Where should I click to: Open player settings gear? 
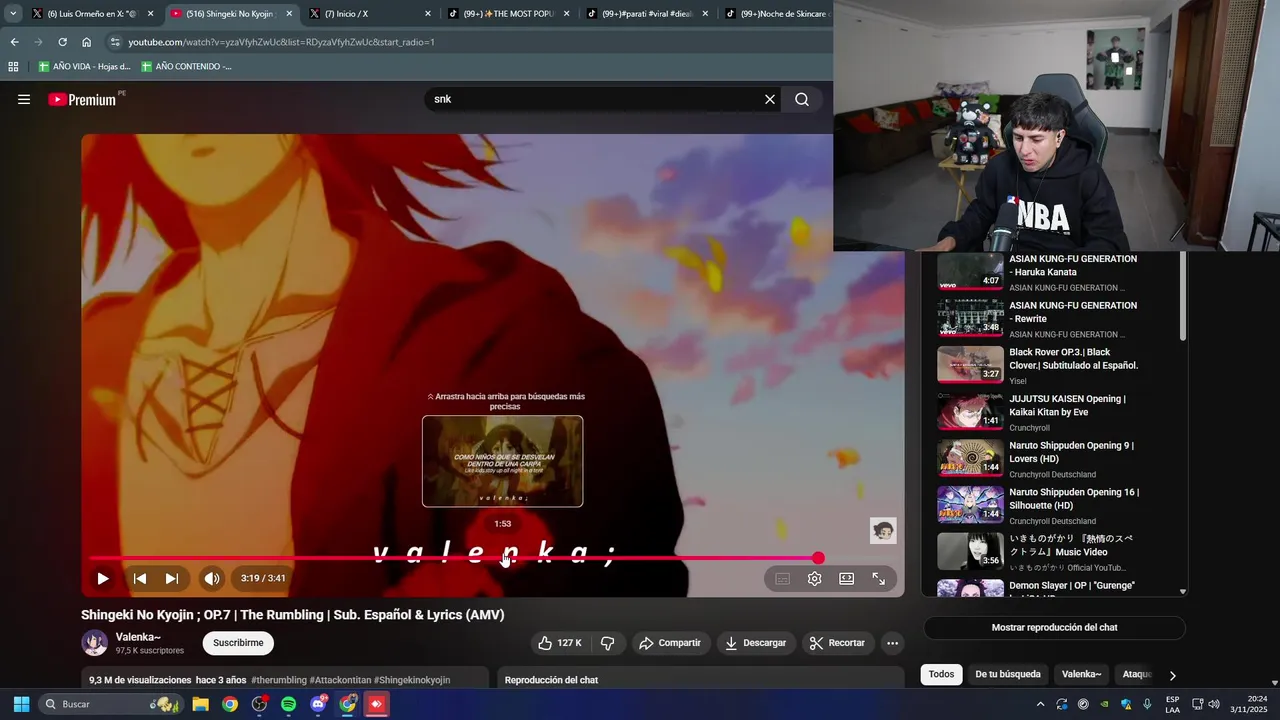coord(814,578)
